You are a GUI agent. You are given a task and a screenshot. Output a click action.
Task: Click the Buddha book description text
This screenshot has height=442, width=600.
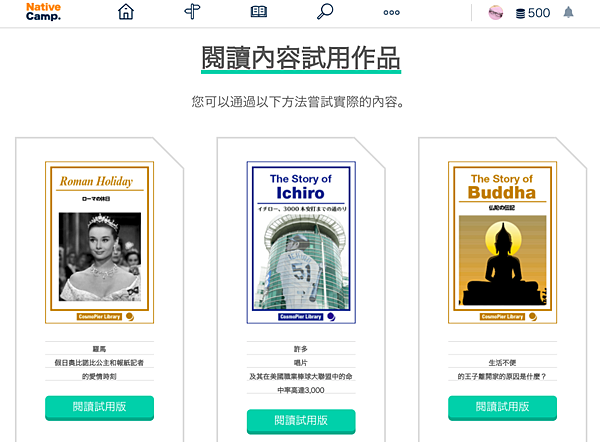(x=502, y=369)
